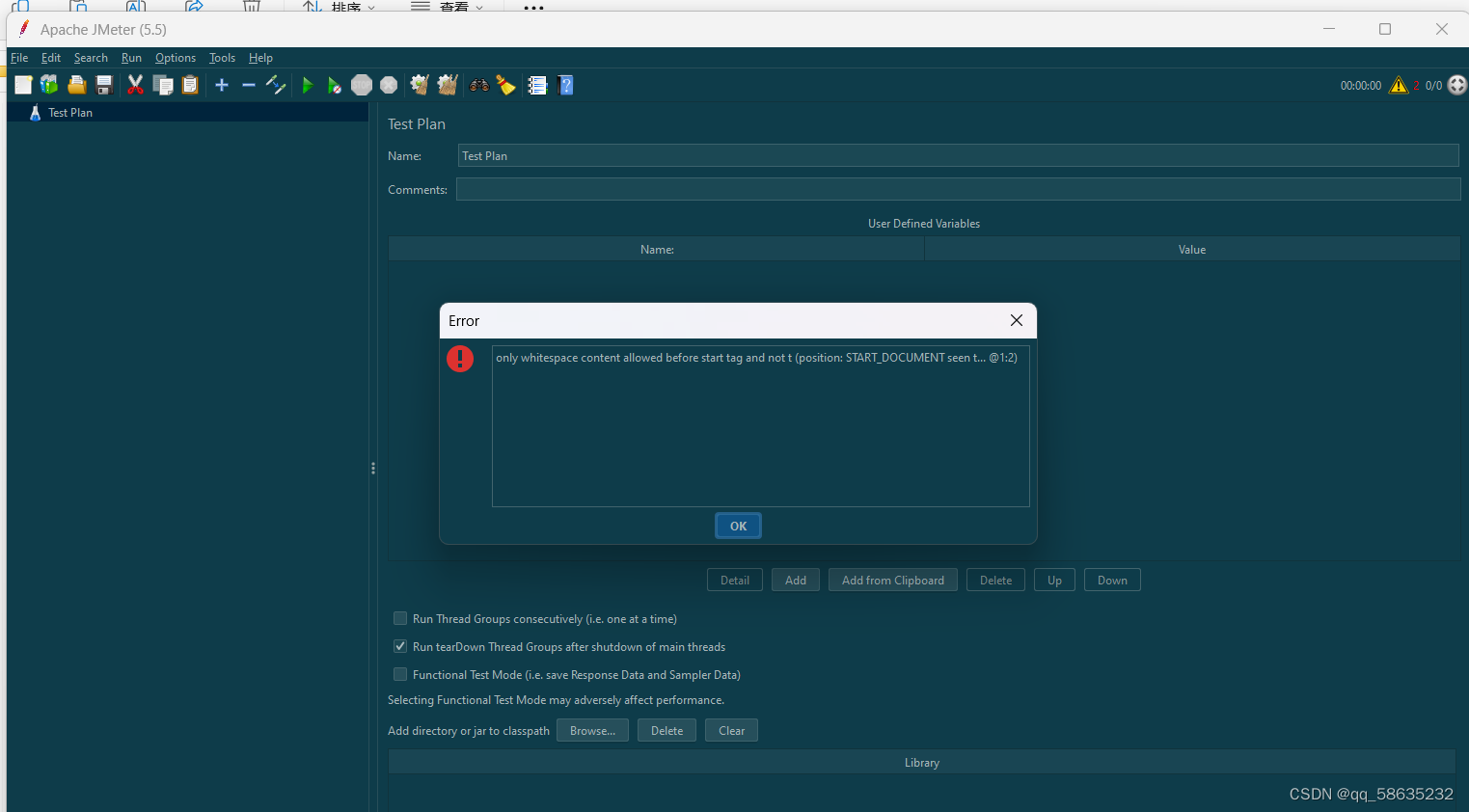1469x812 pixels.
Task: Click the Test Plan Name input field
Action: 958,155
